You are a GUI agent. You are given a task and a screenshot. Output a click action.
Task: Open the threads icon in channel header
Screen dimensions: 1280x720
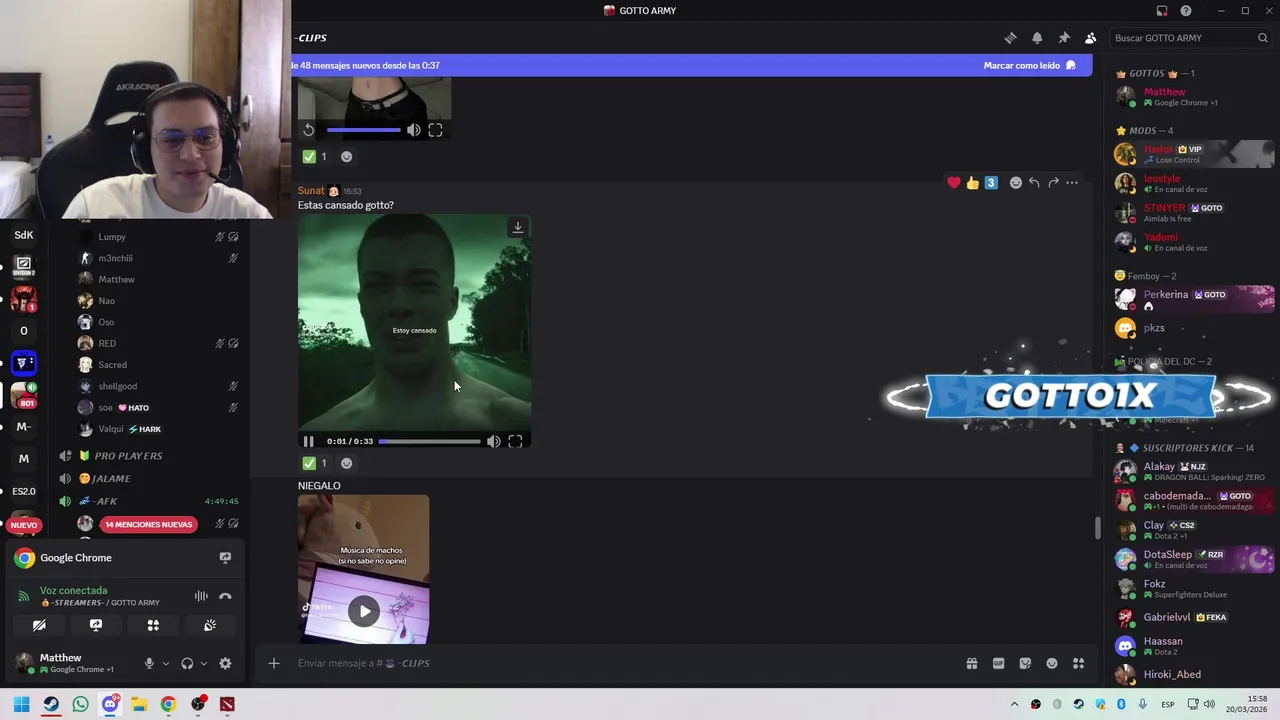point(1010,38)
